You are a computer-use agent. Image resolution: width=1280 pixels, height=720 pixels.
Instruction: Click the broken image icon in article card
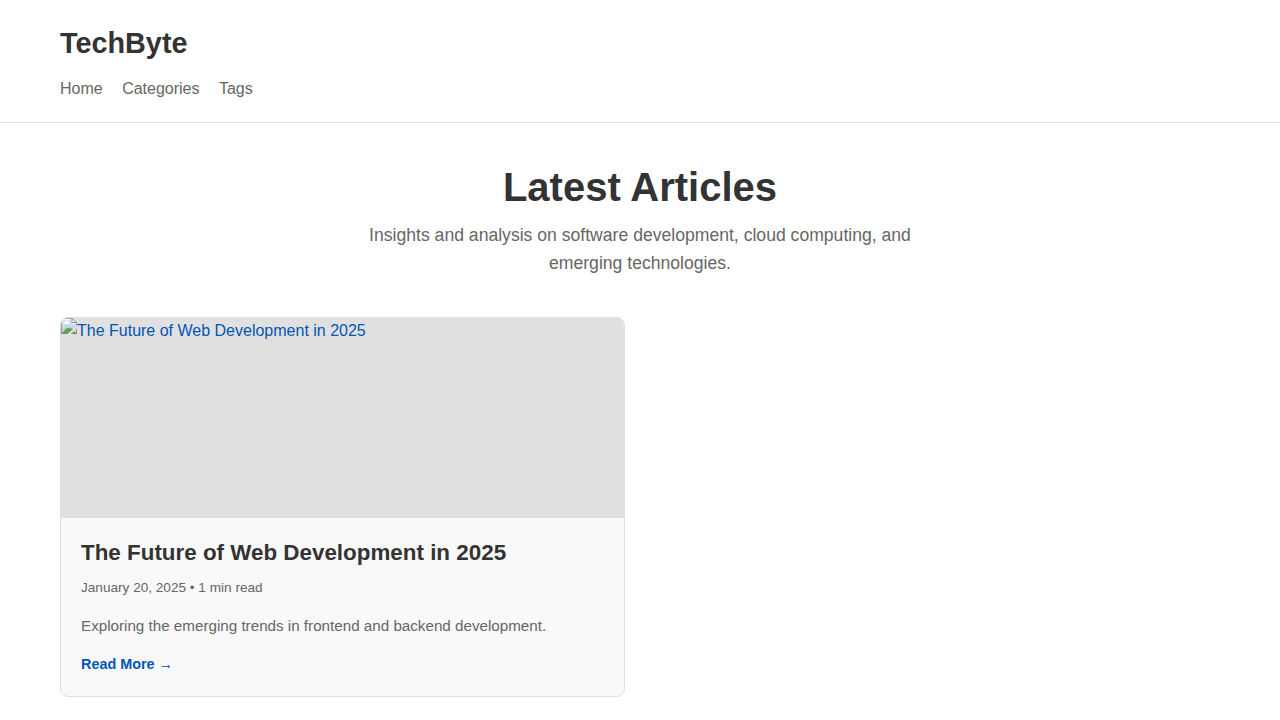pyautogui.click(x=68, y=328)
